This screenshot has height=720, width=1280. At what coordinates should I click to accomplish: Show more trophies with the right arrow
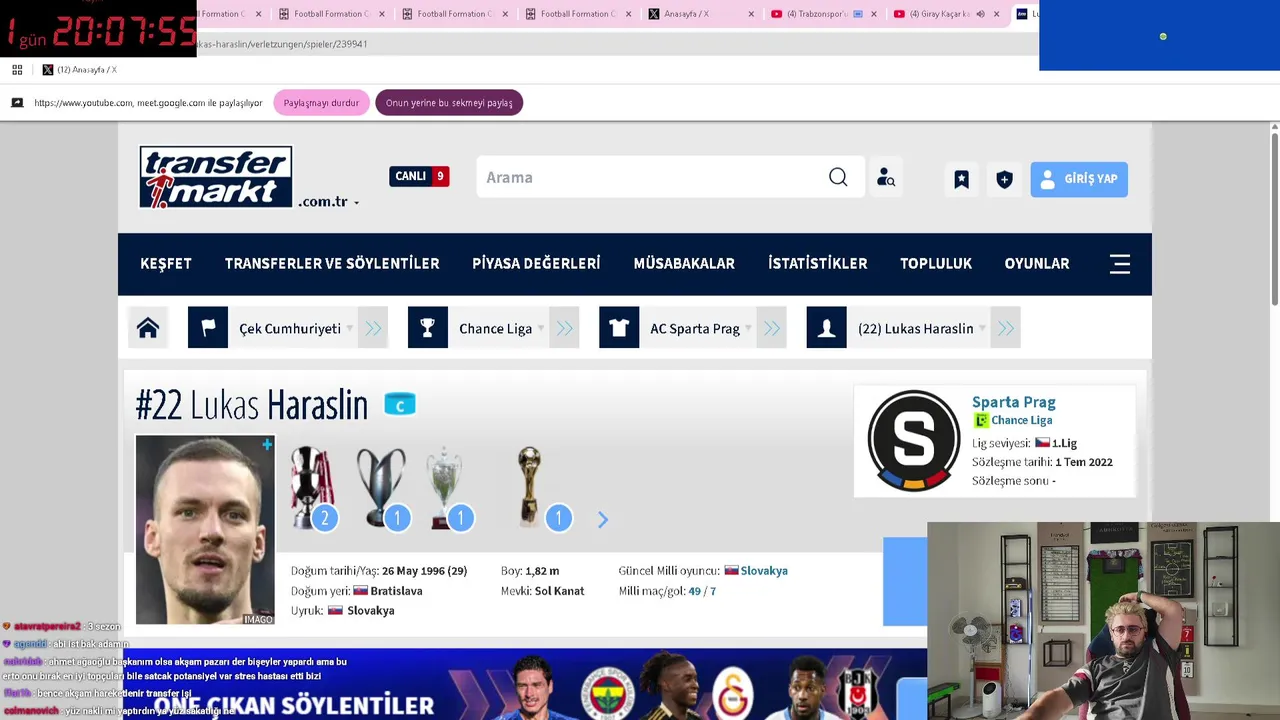[x=602, y=520]
